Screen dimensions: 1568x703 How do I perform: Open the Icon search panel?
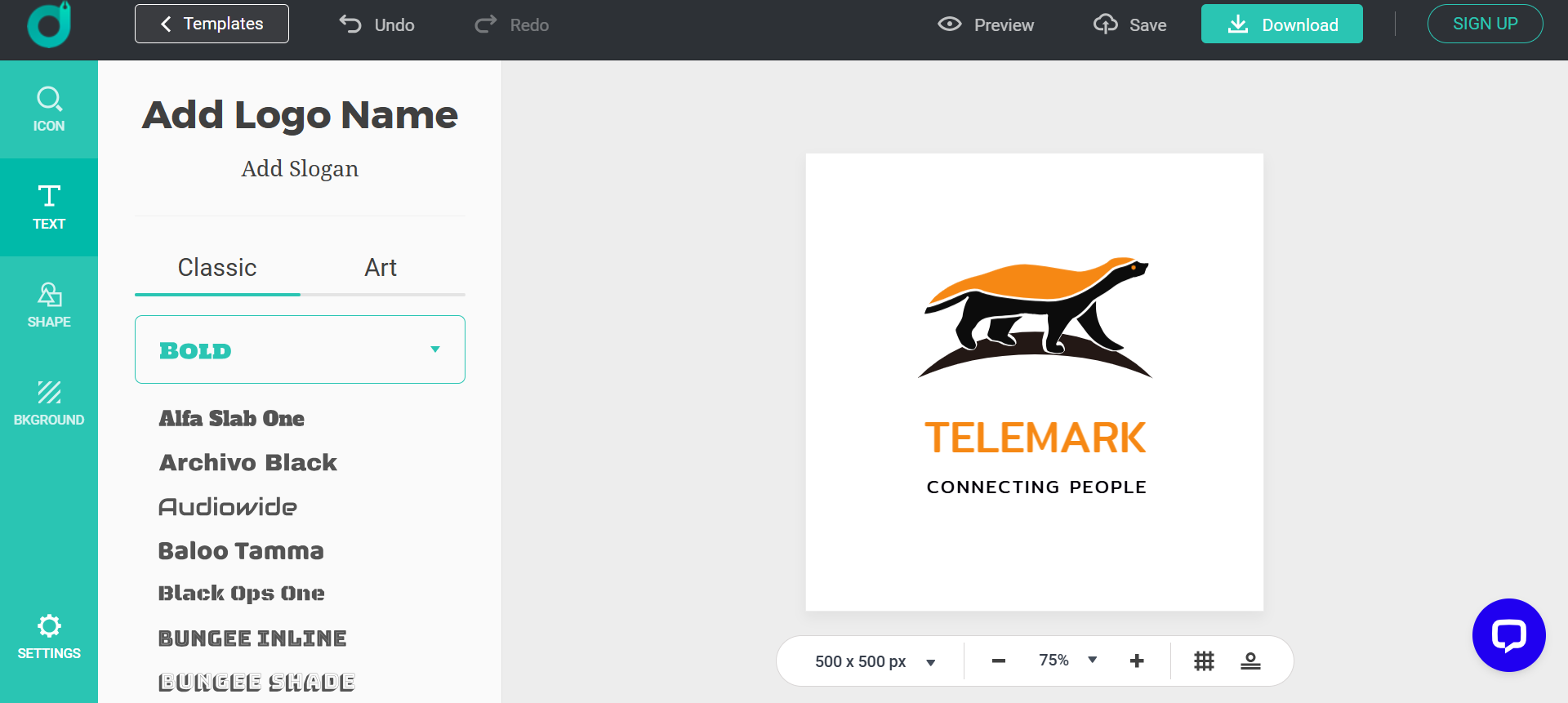49,109
